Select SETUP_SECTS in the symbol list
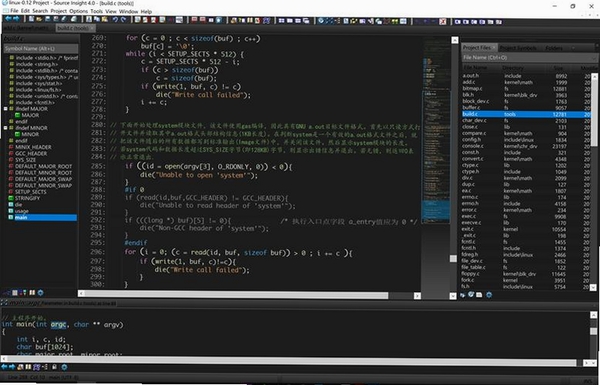This screenshot has width=600, height=385. pos(31,192)
